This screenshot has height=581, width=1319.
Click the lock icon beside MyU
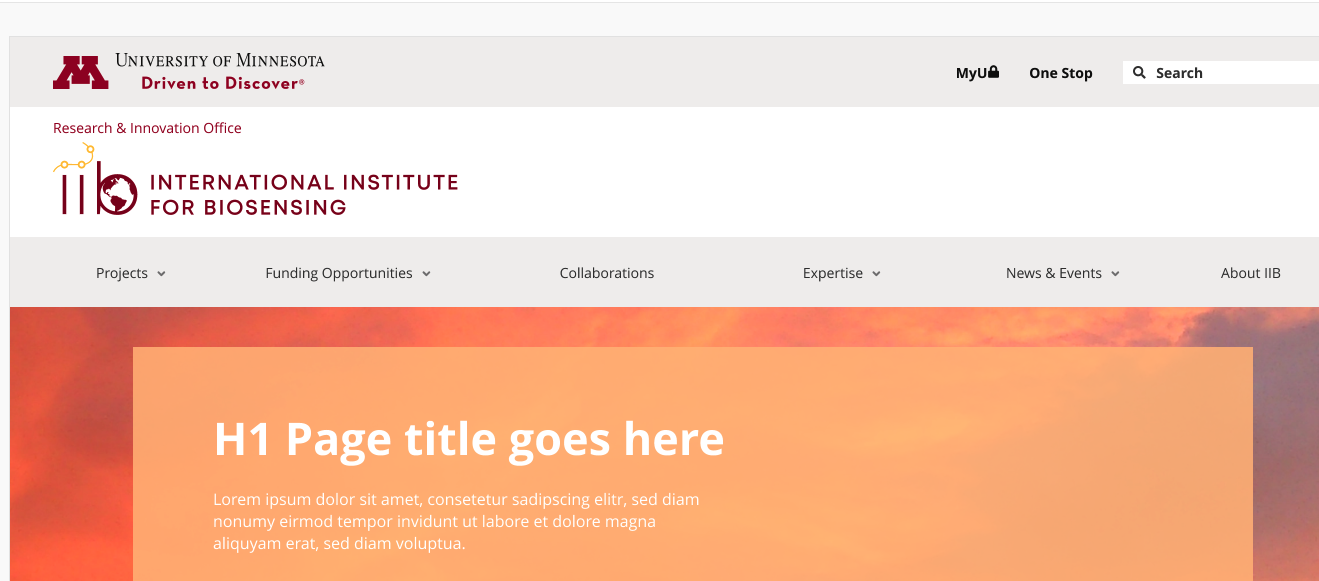coord(993,72)
